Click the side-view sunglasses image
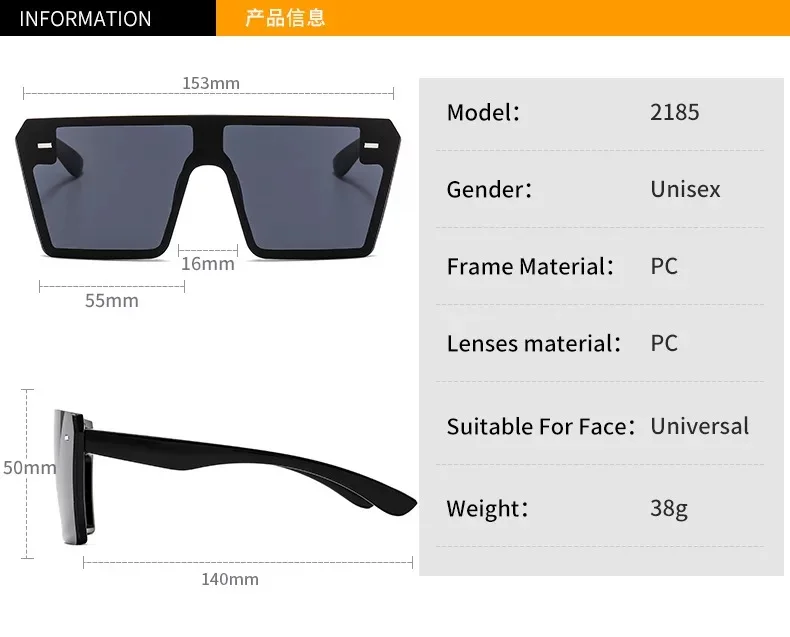The height and width of the screenshot is (637, 790). click(235, 477)
